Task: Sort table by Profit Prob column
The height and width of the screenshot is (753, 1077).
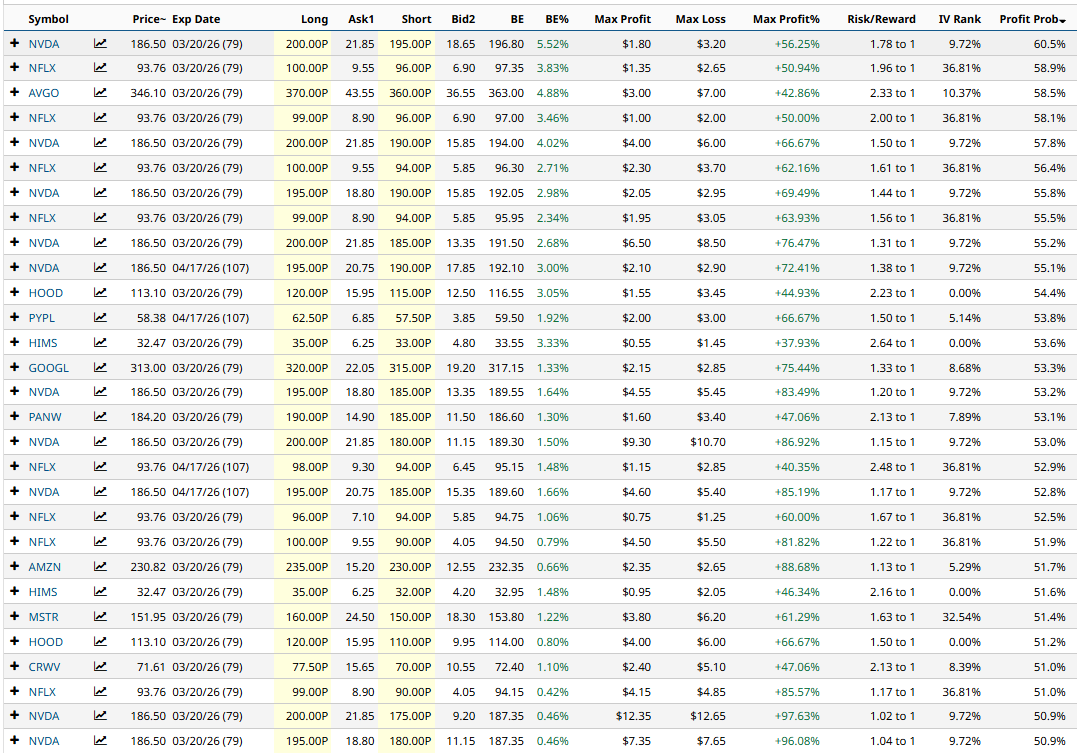Action: coord(1032,19)
